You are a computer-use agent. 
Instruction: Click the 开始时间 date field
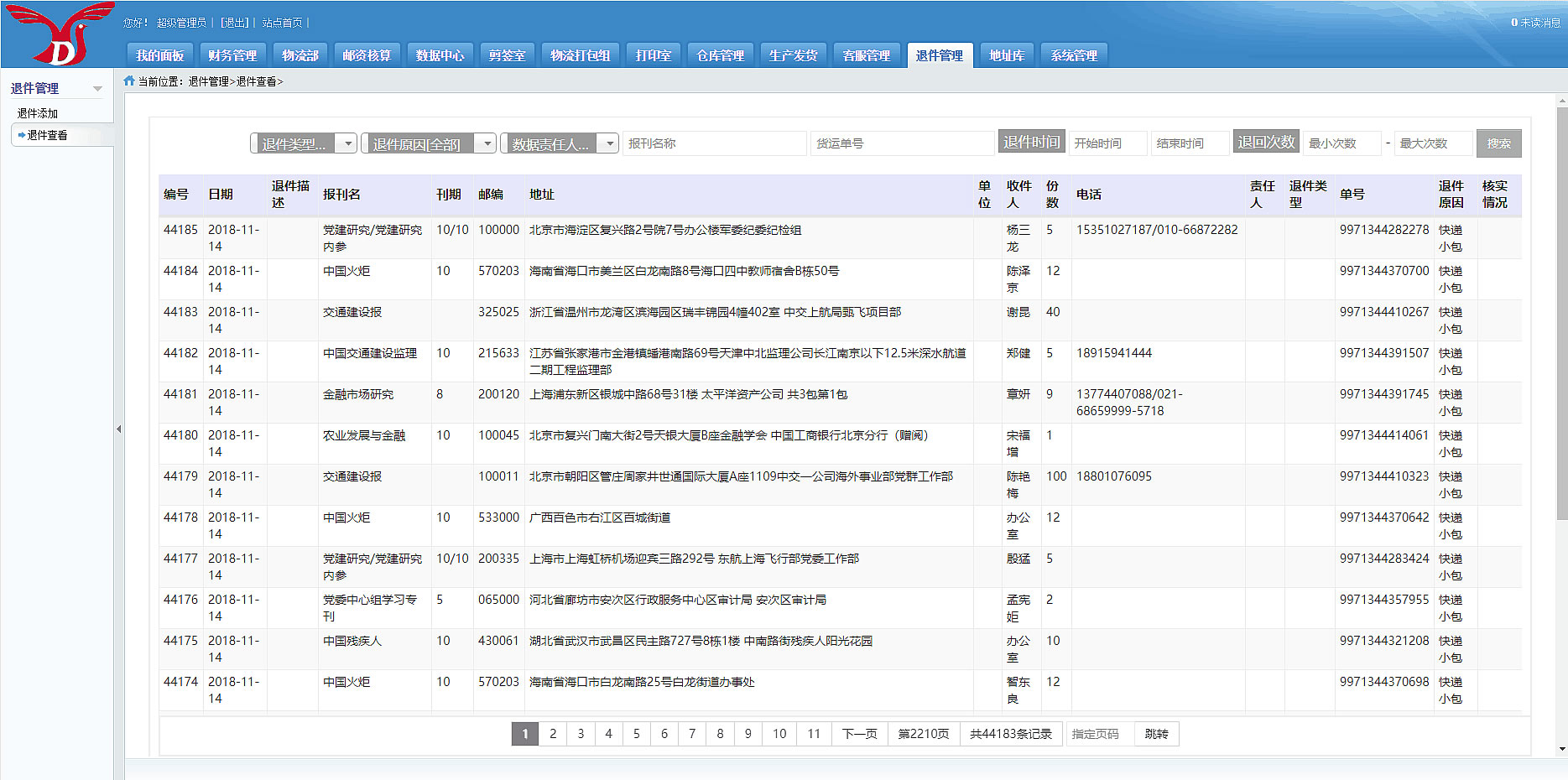pos(1107,143)
